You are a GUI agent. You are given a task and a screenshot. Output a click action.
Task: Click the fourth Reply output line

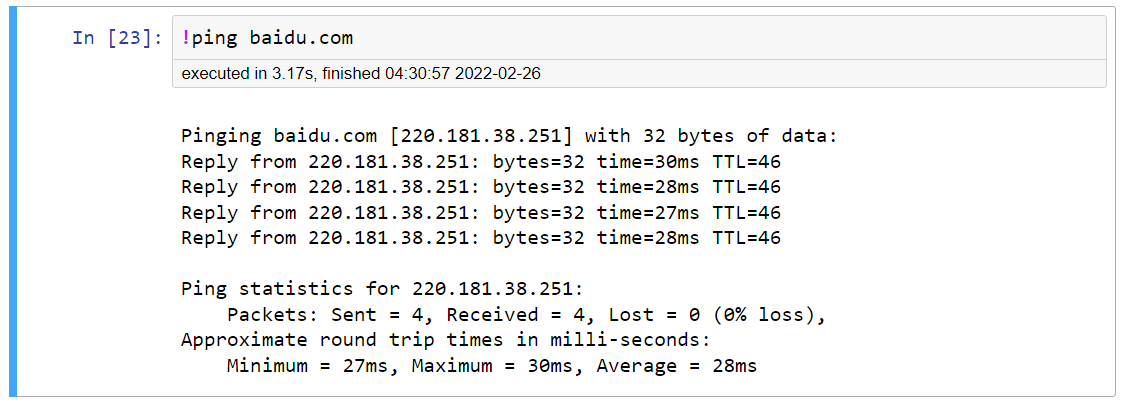(x=480, y=238)
